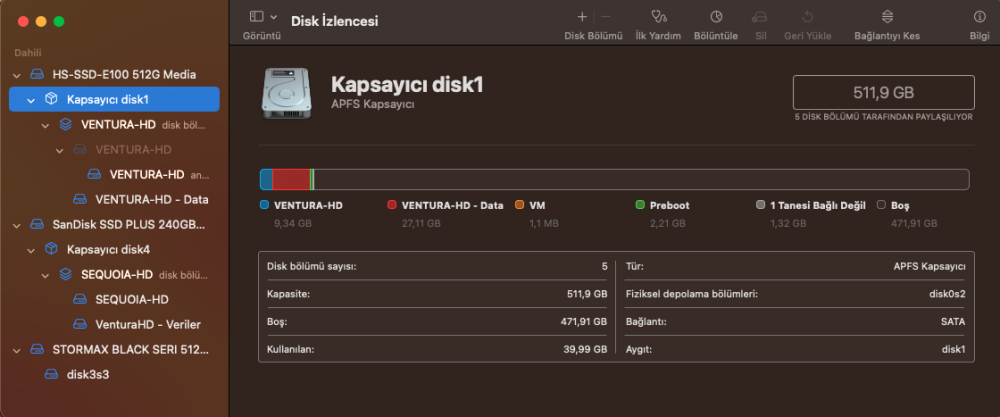Click the Bağlantıyı Kes toolbar label
This screenshot has width=1000, height=417.
887,36
